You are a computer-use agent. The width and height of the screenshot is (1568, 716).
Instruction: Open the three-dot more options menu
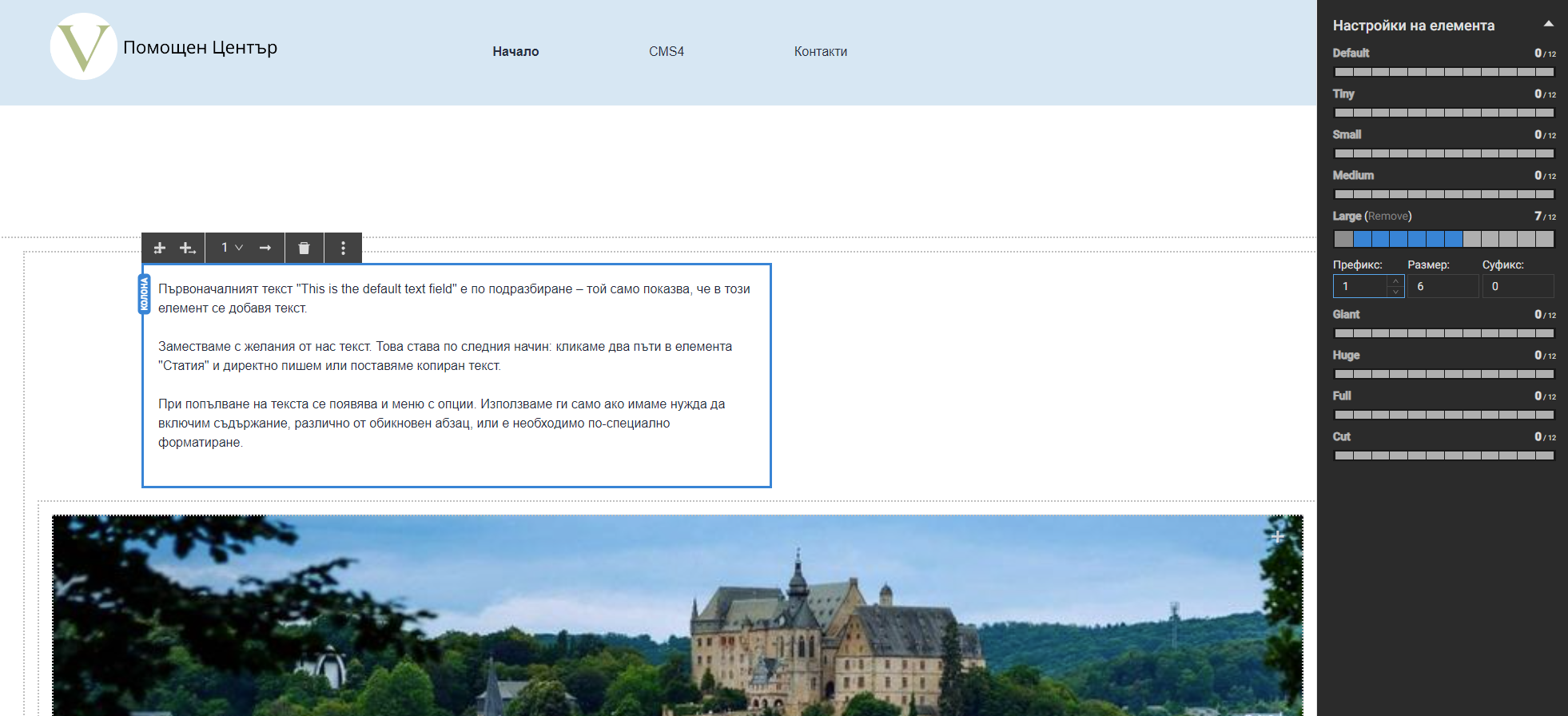point(343,249)
